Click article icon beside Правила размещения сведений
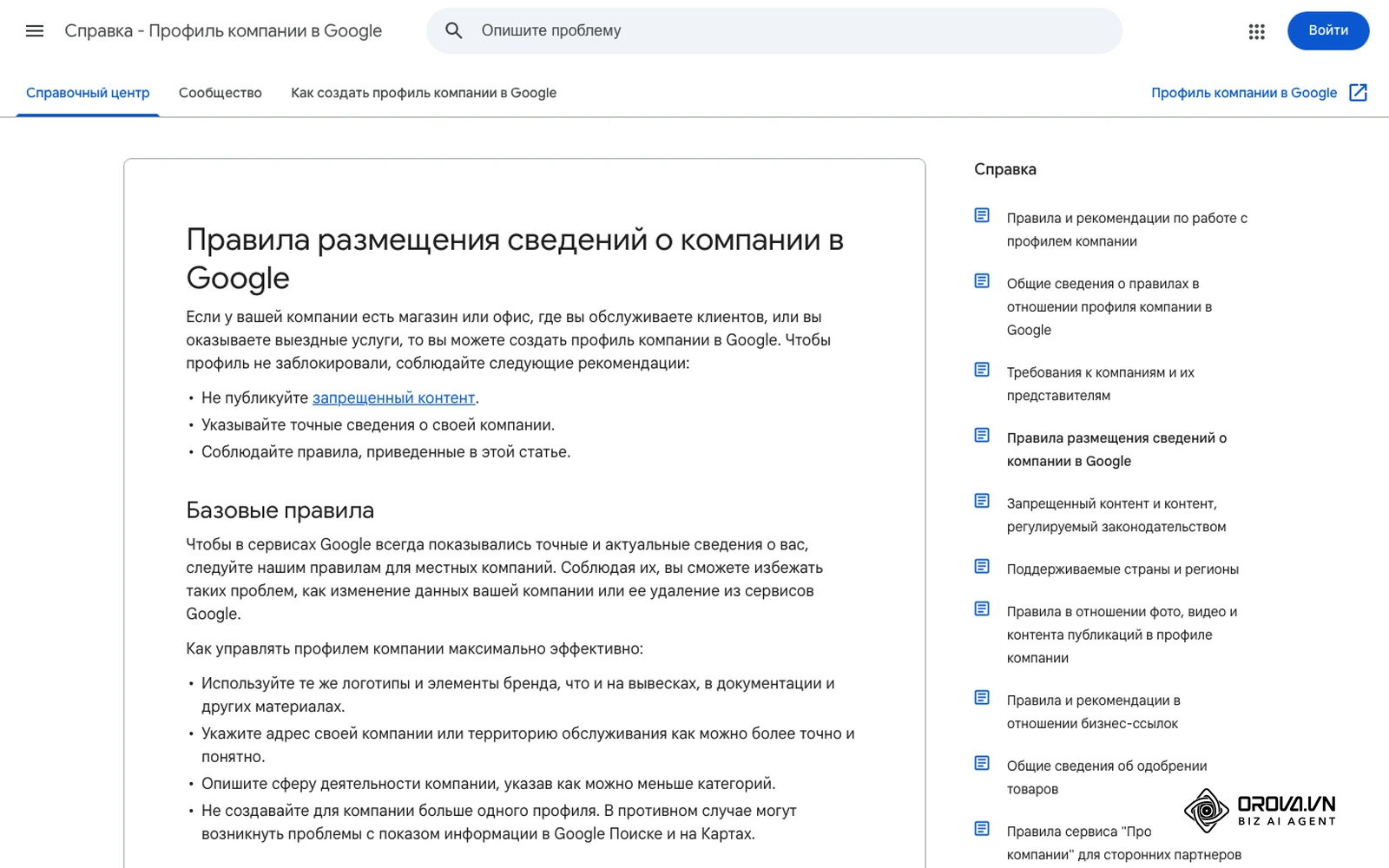 [x=982, y=435]
